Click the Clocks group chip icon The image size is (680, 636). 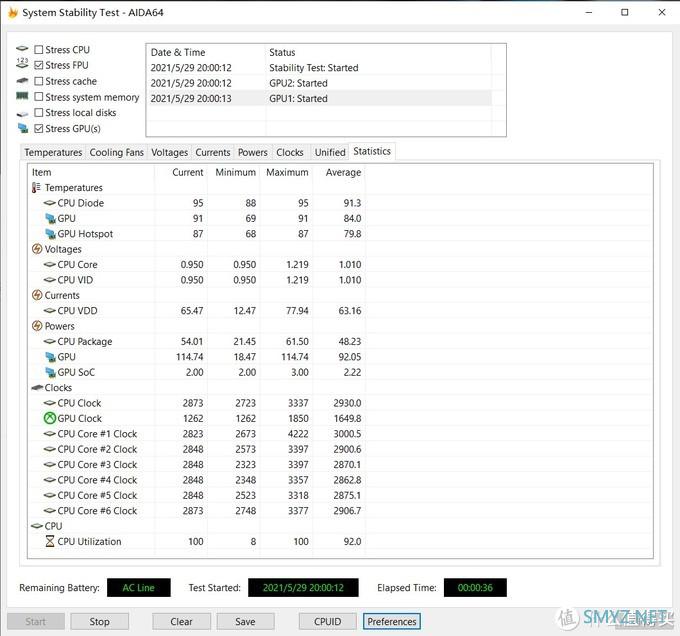(x=37, y=388)
